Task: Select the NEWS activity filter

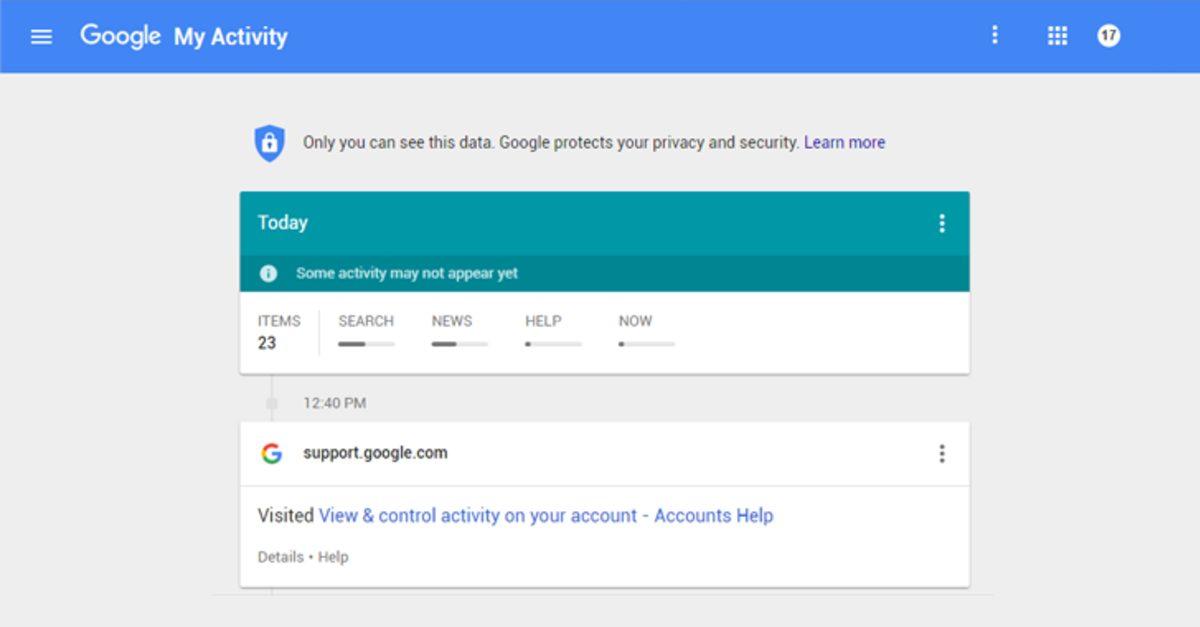Action: pyautogui.click(x=452, y=321)
